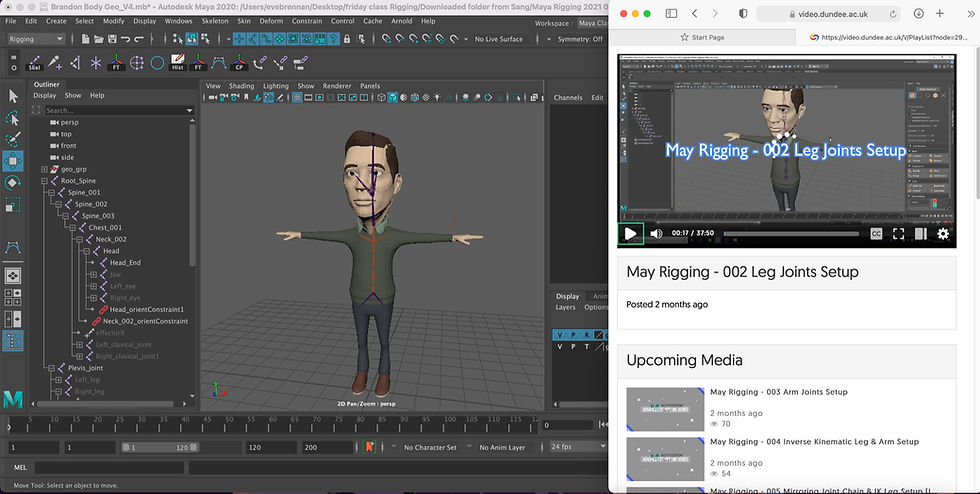Toggle the Outliner panel toolbox button
The height and width of the screenshot is (494, 980).
13,341
